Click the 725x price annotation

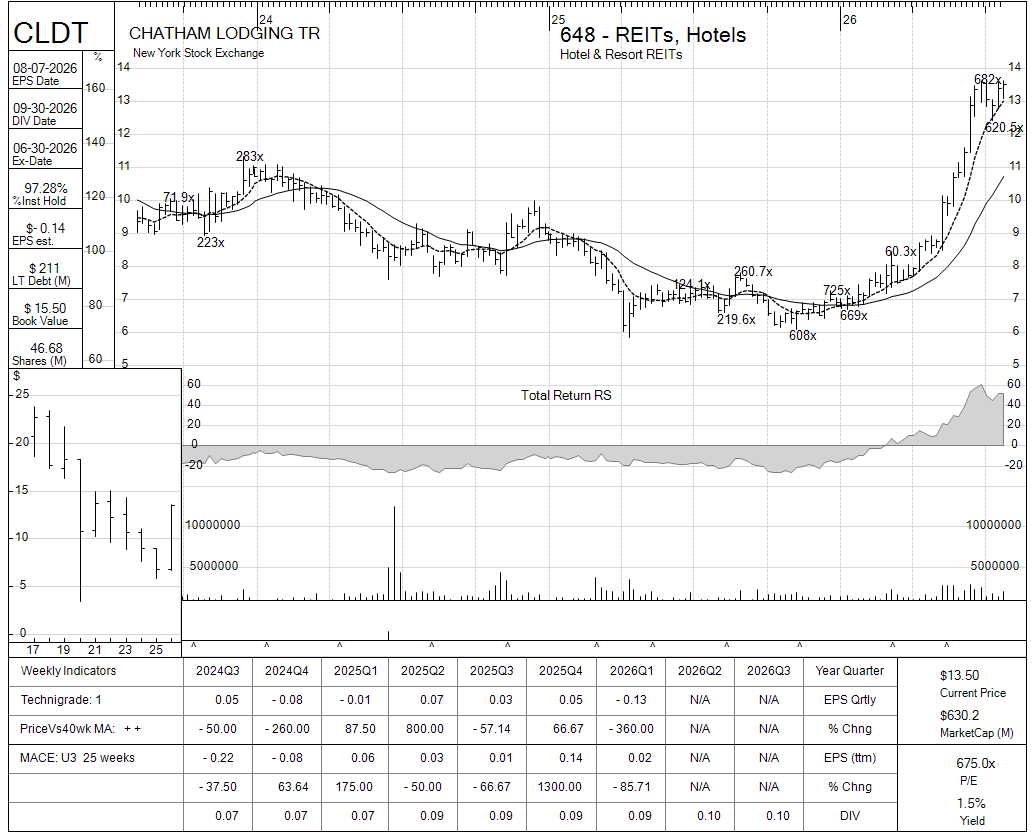point(837,290)
